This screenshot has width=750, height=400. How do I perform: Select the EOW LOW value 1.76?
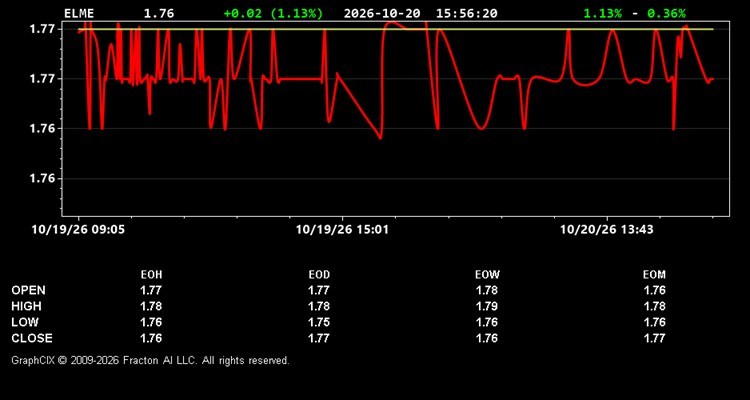487,322
